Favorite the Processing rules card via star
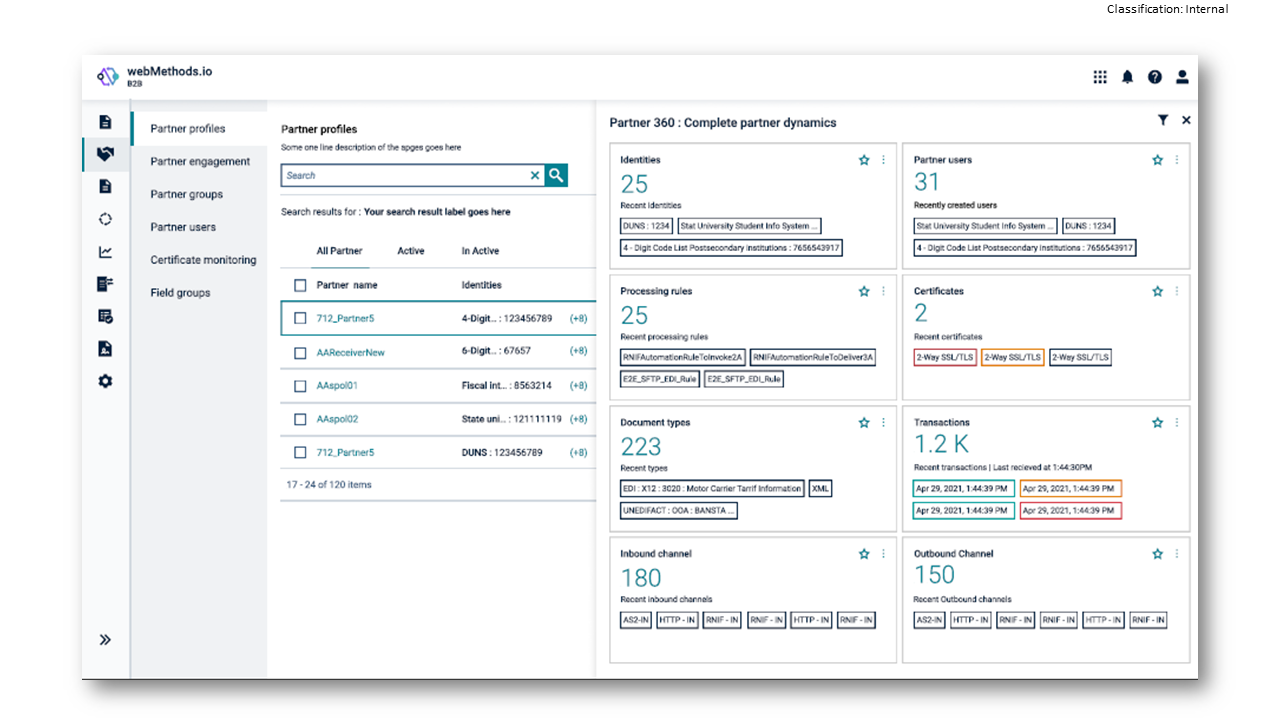The width and height of the screenshot is (1280, 720). point(863,291)
